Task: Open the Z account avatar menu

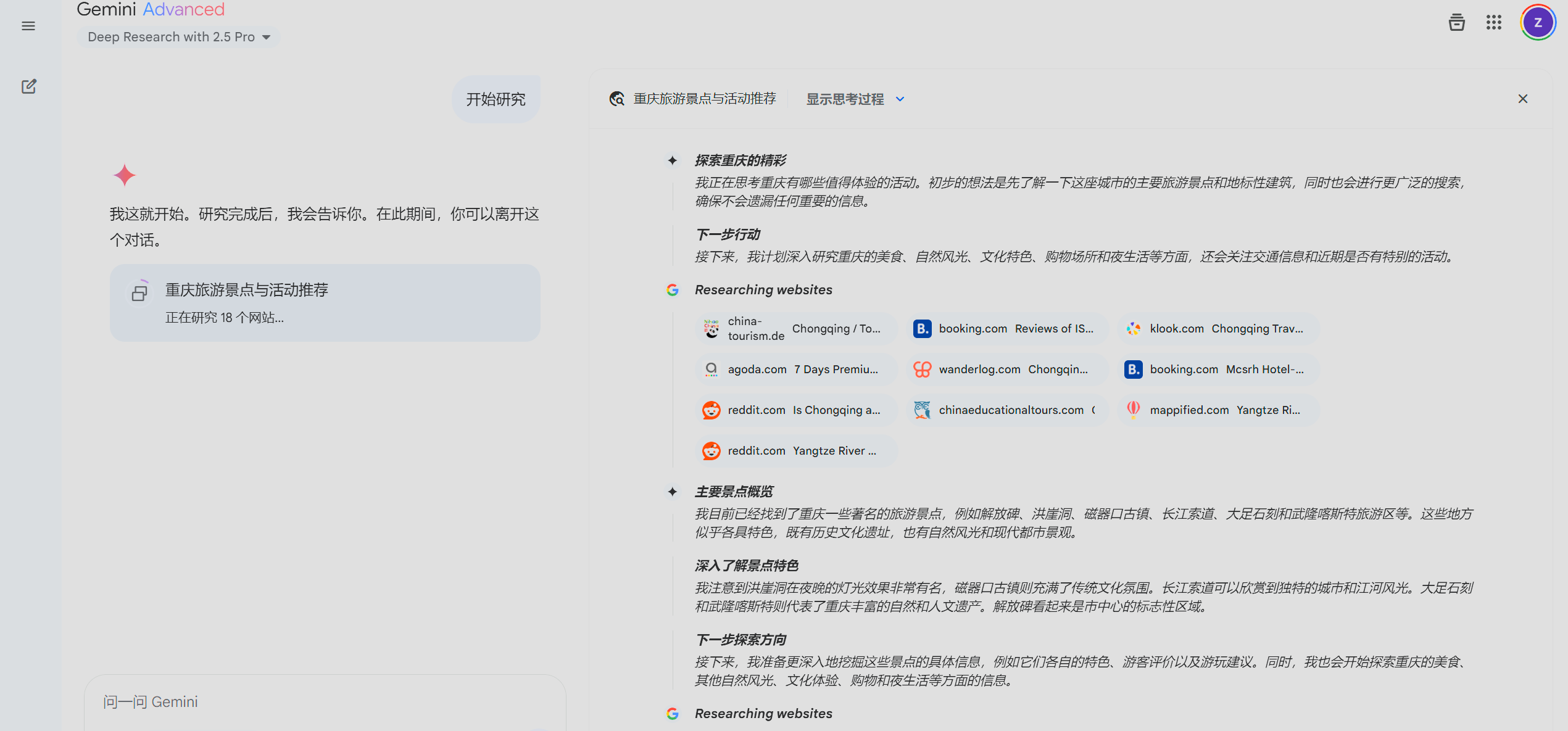Action: (1538, 23)
